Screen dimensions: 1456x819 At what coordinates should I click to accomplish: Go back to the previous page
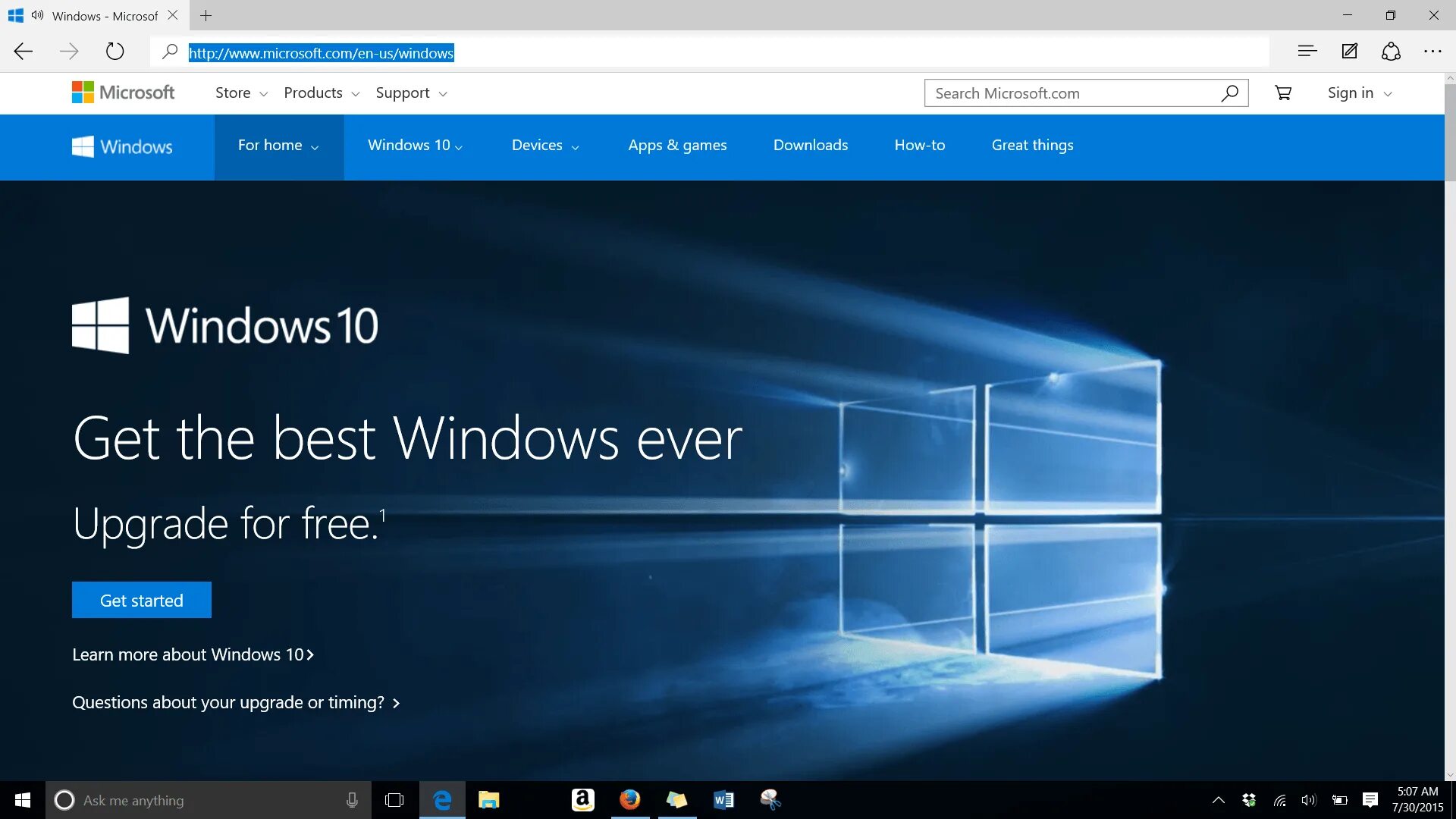point(24,52)
